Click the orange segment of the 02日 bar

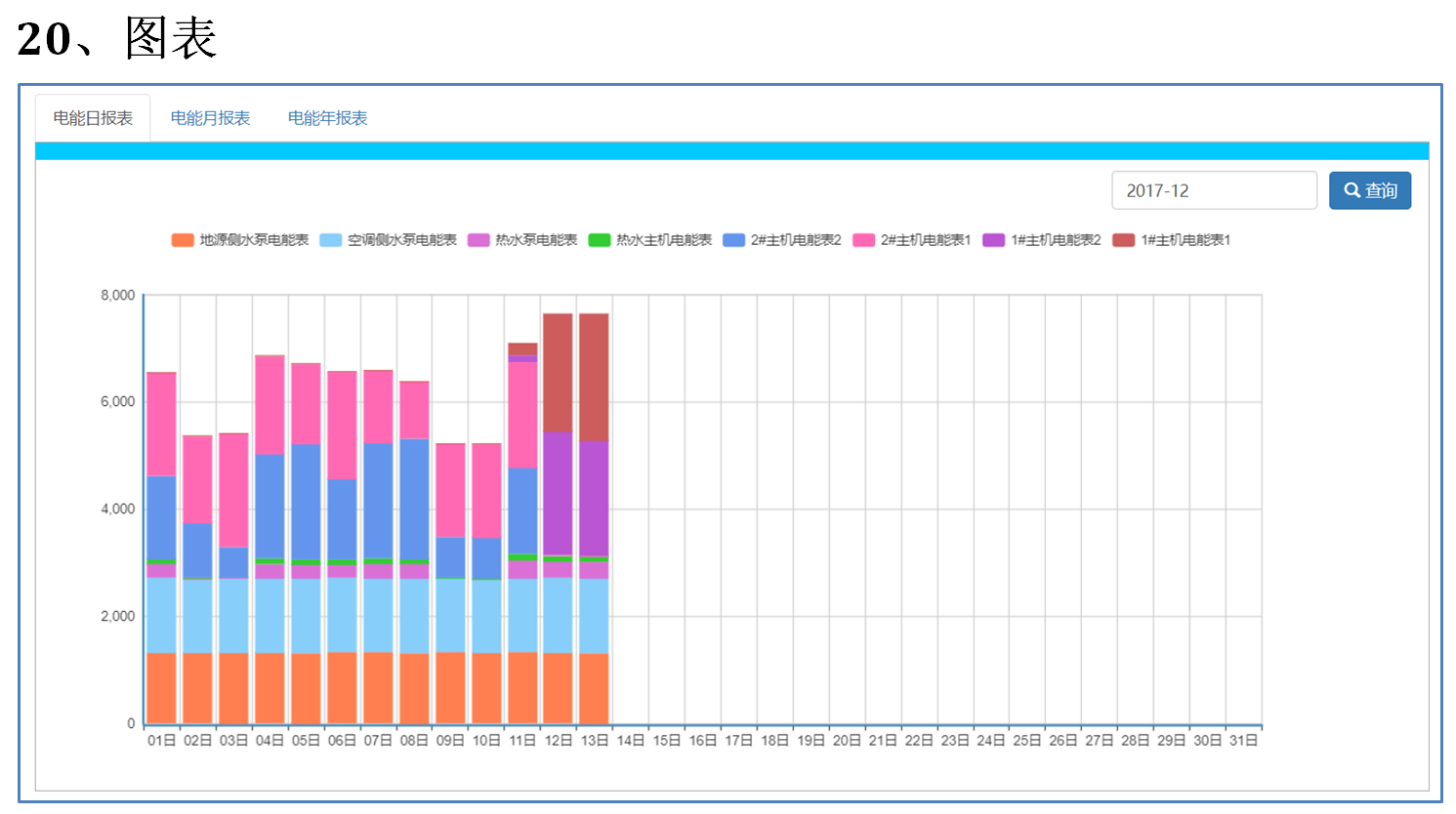click(x=197, y=688)
